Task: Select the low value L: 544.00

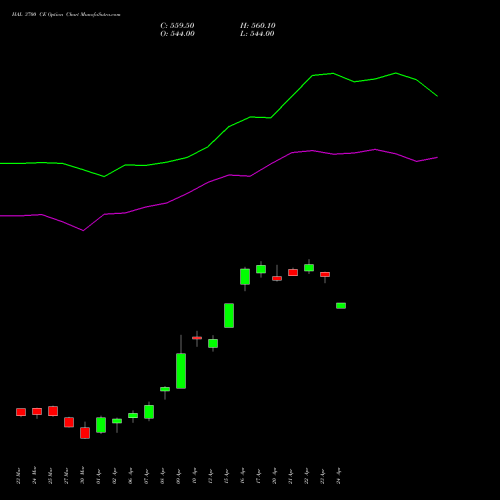Action: (x=257, y=34)
